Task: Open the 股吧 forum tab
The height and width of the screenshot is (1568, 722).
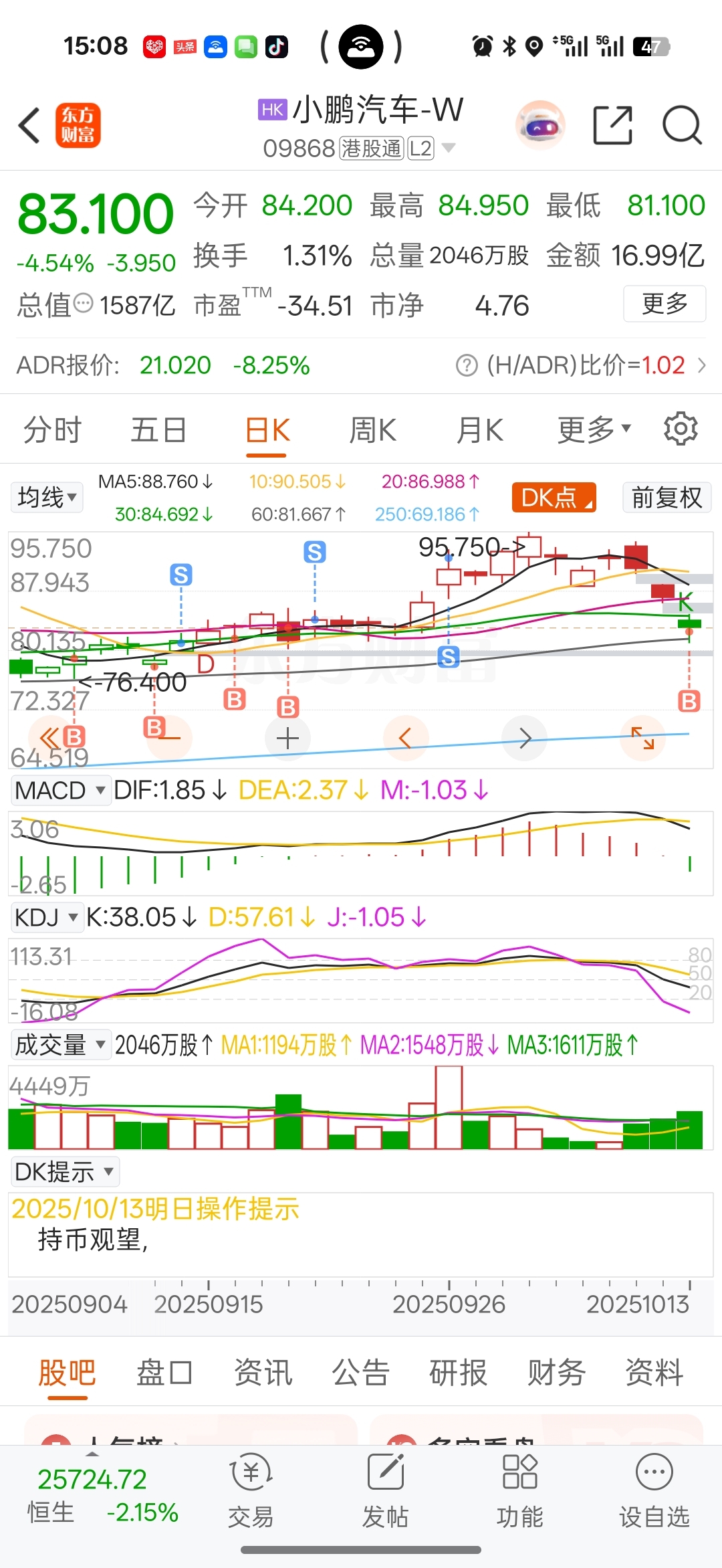Action: tap(67, 1373)
